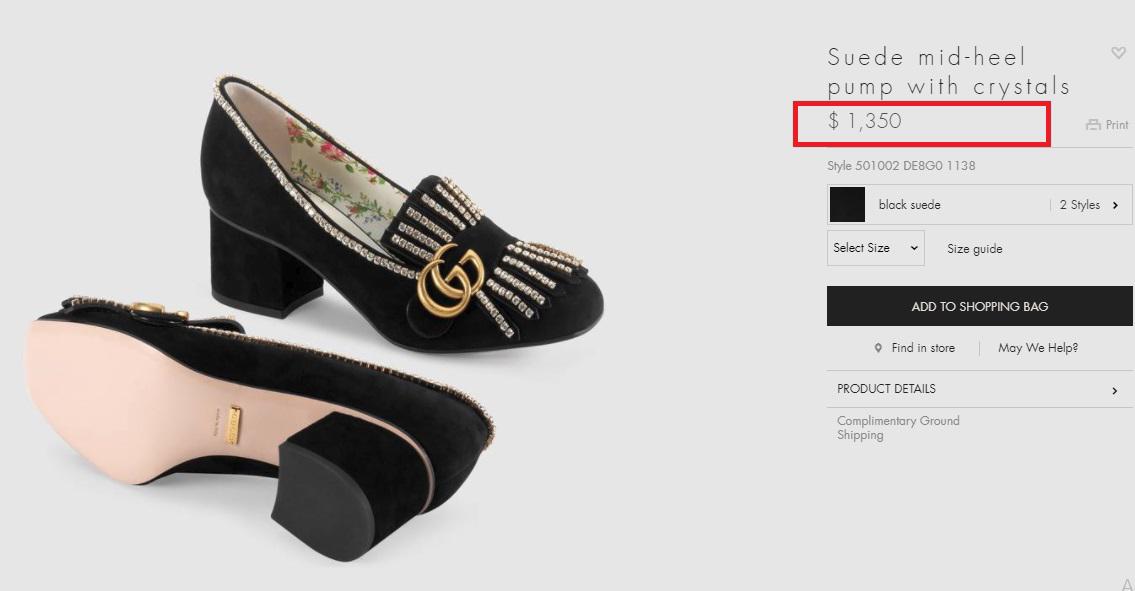Image resolution: width=1135 pixels, height=591 pixels.
Task: Click the $1,350 price
Action: coord(865,121)
